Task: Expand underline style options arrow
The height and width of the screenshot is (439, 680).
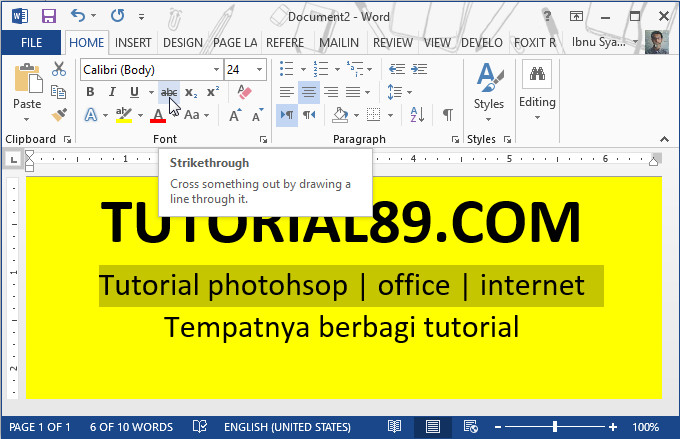Action: pos(151,92)
